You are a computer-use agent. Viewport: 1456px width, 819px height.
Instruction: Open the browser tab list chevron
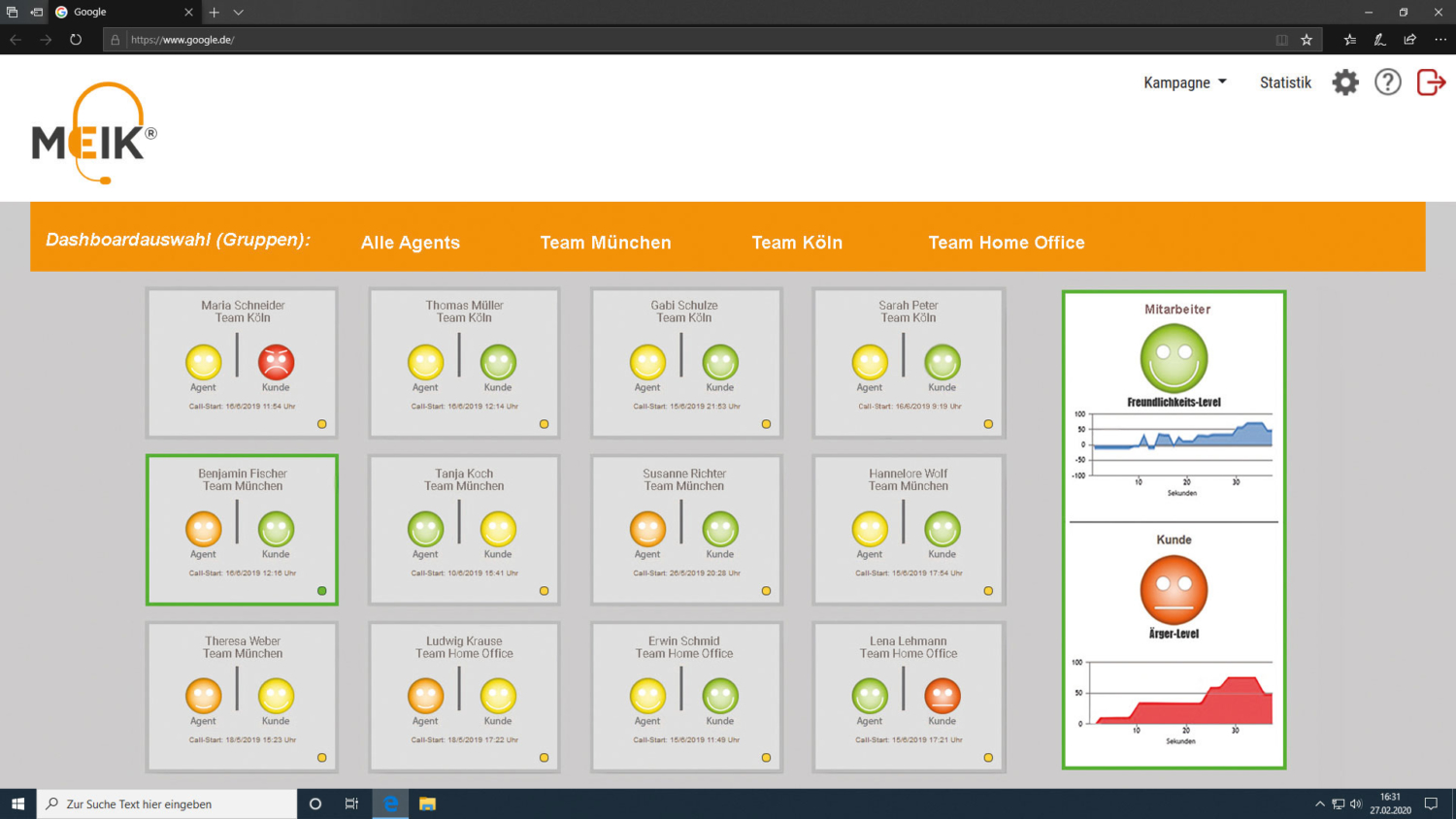(x=239, y=13)
